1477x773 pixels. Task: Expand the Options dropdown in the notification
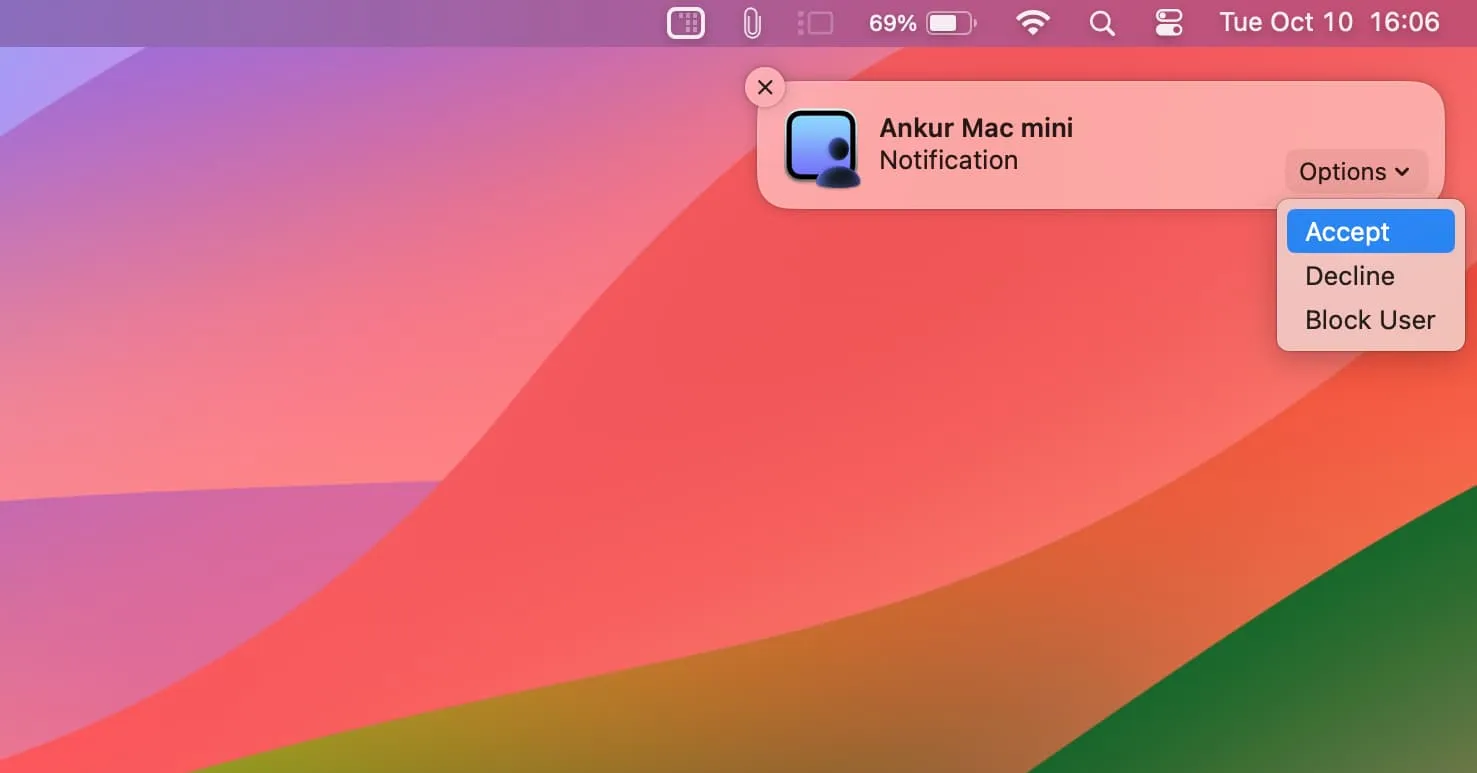coord(1355,172)
